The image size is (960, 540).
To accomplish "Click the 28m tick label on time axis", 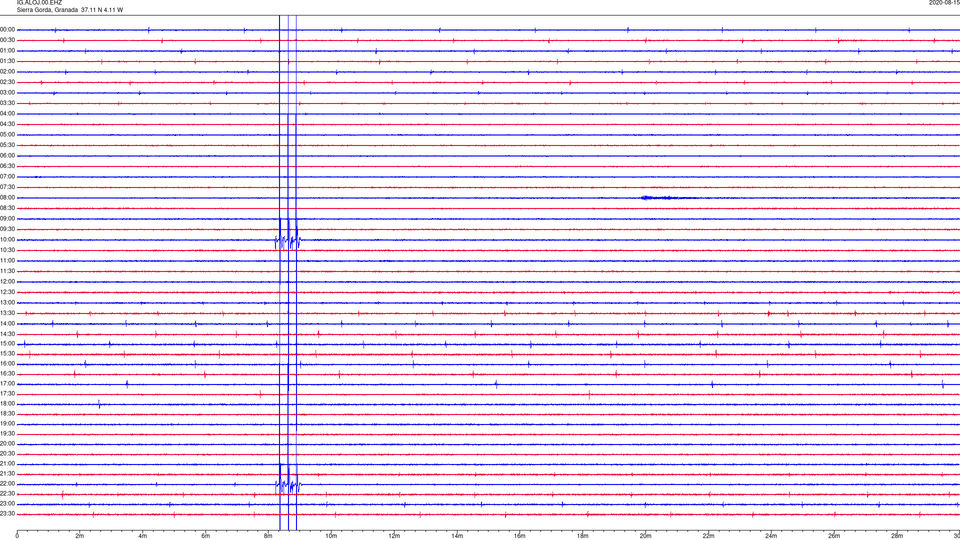I will click(x=897, y=536).
